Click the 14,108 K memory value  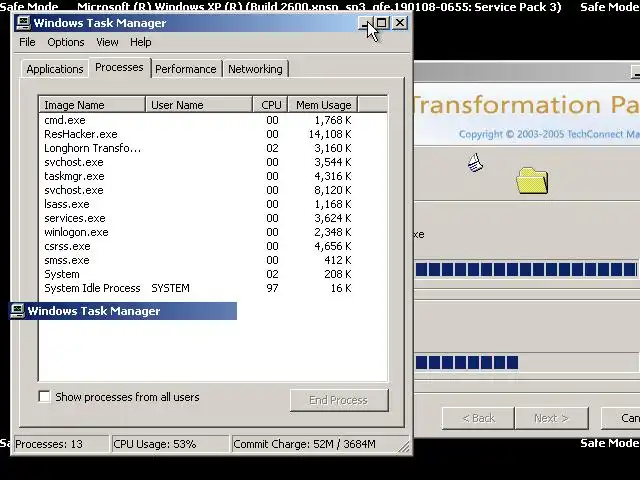330,134
